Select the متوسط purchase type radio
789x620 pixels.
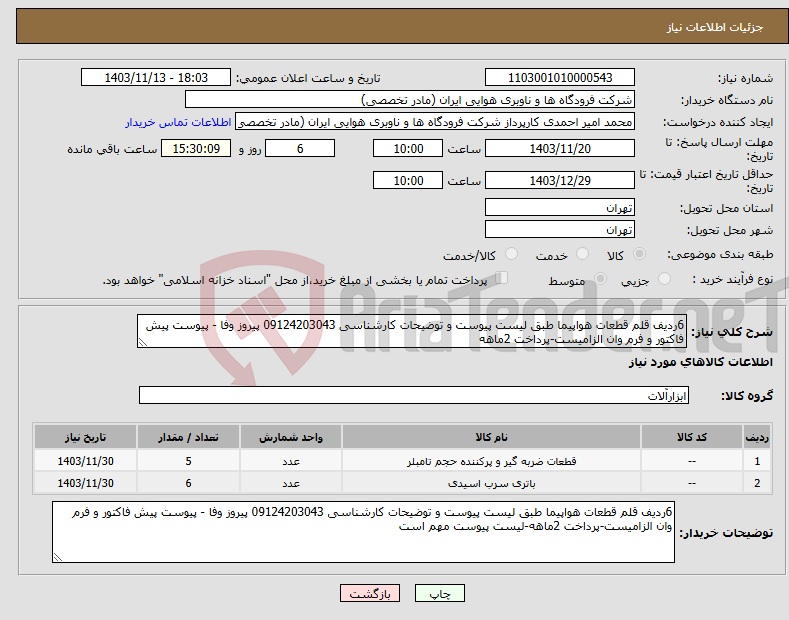point(600,279)
